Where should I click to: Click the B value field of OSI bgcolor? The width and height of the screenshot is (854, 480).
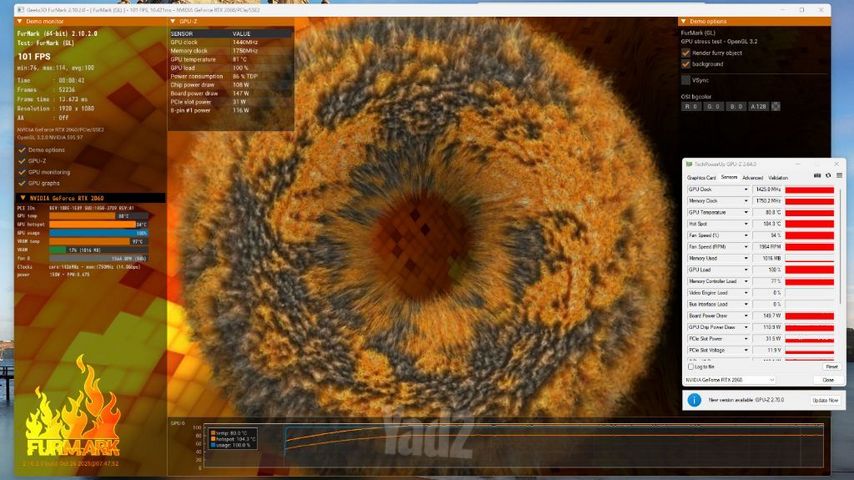[736, 106]
